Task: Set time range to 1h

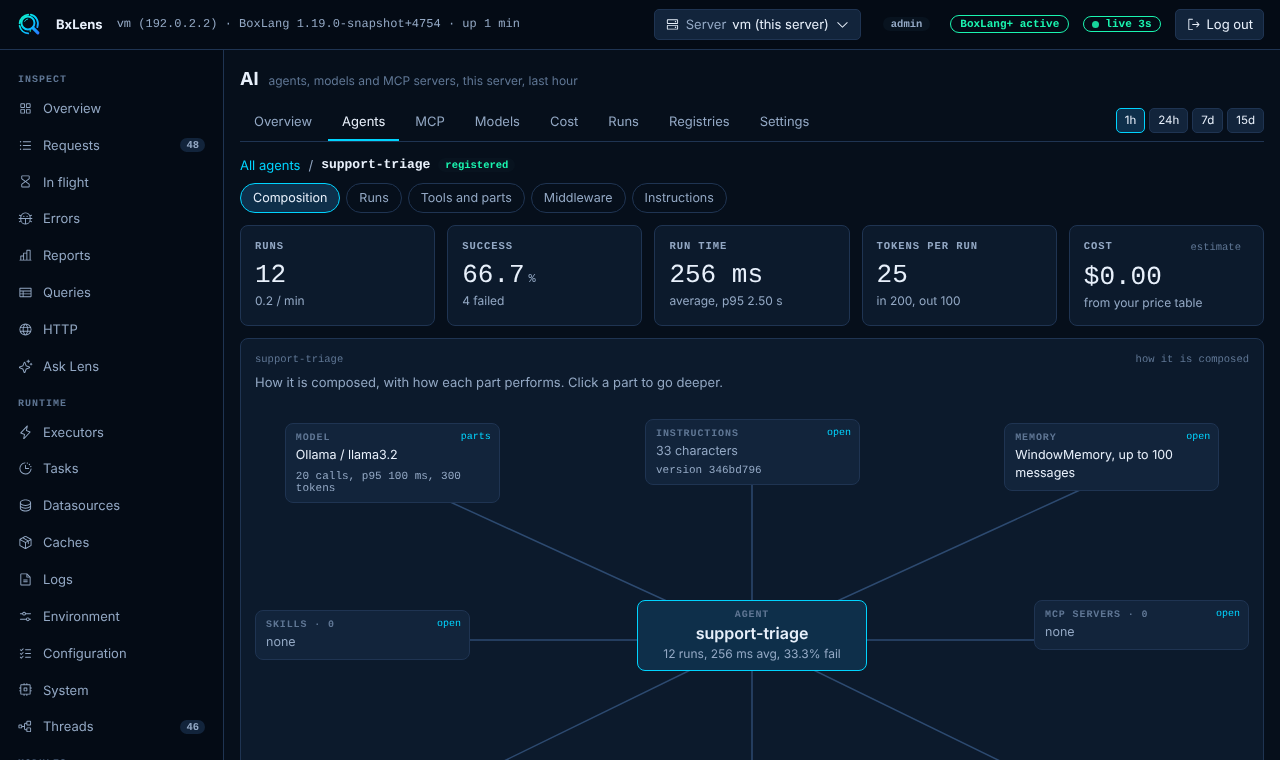Action: (1130, 120)
